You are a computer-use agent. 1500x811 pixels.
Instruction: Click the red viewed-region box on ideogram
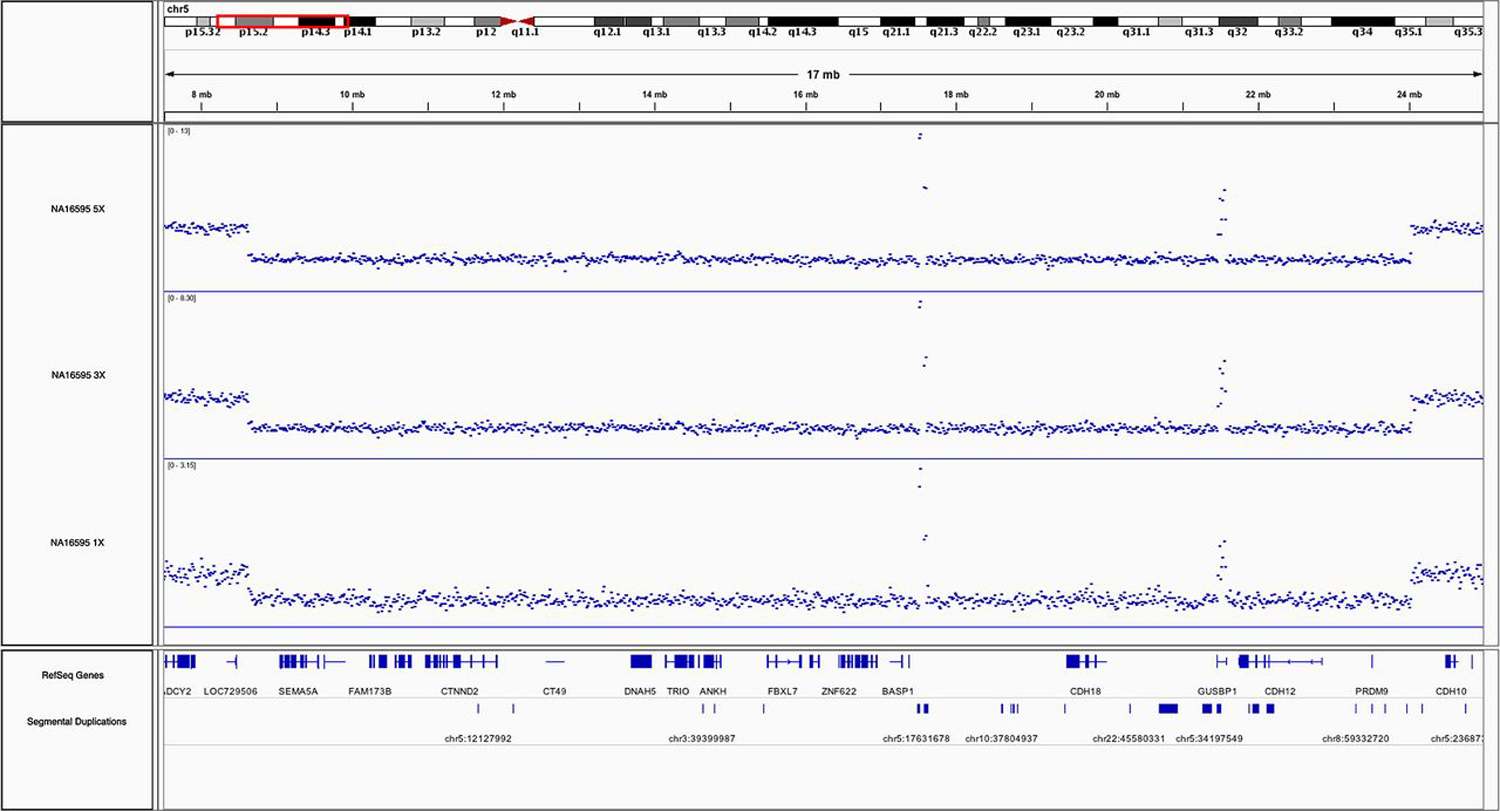coord(282,21)
